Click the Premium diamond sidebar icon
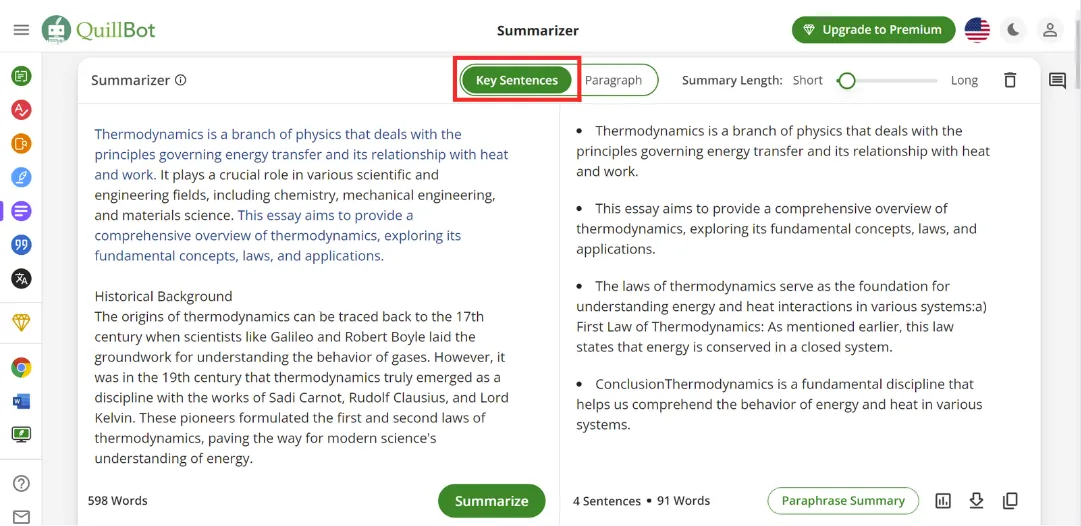This screenshot has height=526, width=1081. coord(21,323)
